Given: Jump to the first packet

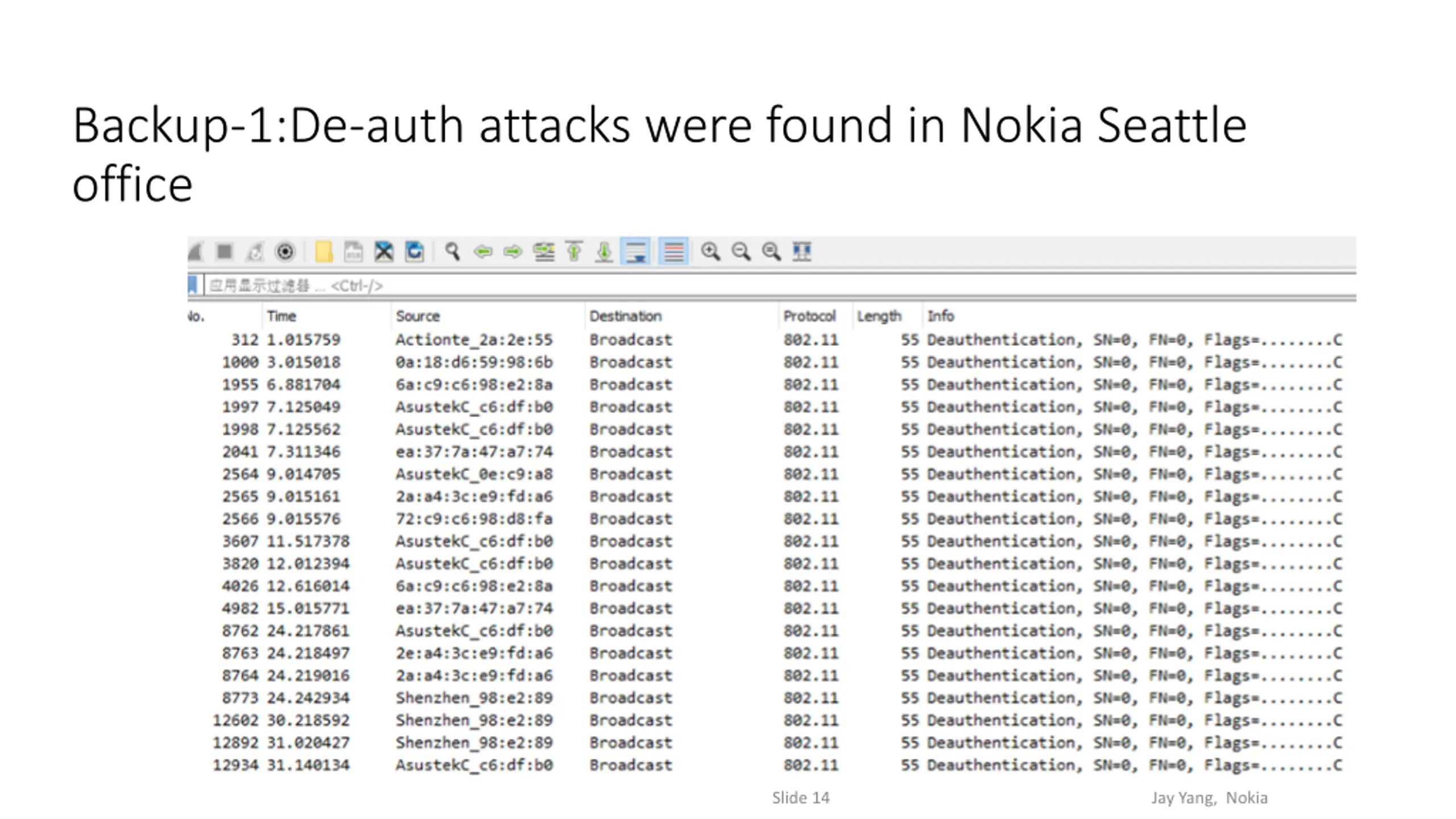Looking at the screenshot, I should click(x=574, y=251).
